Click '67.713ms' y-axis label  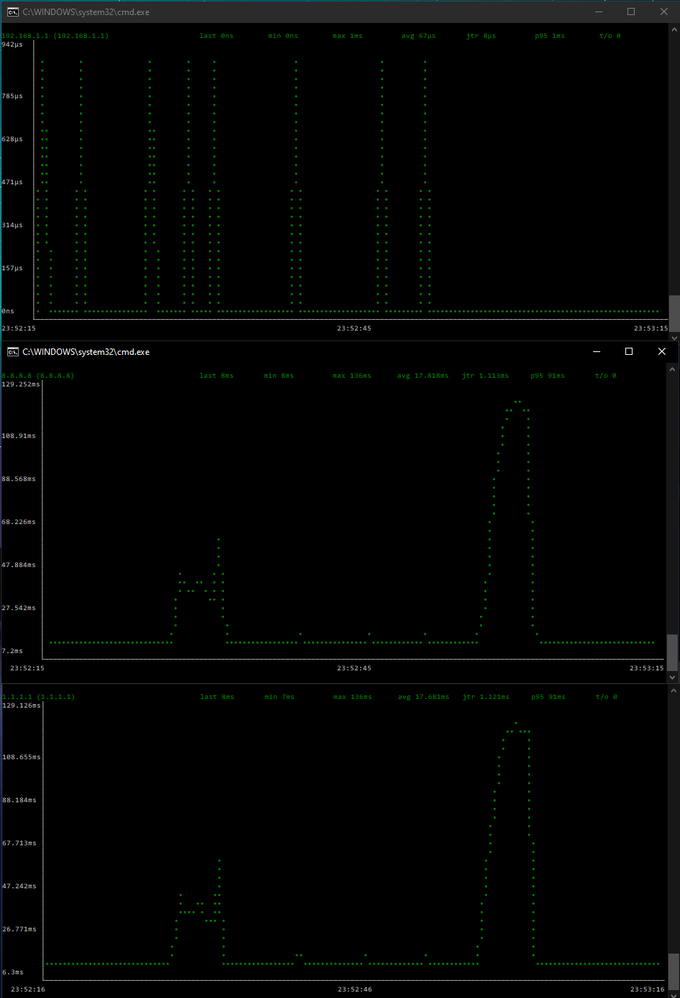[19, 843]
